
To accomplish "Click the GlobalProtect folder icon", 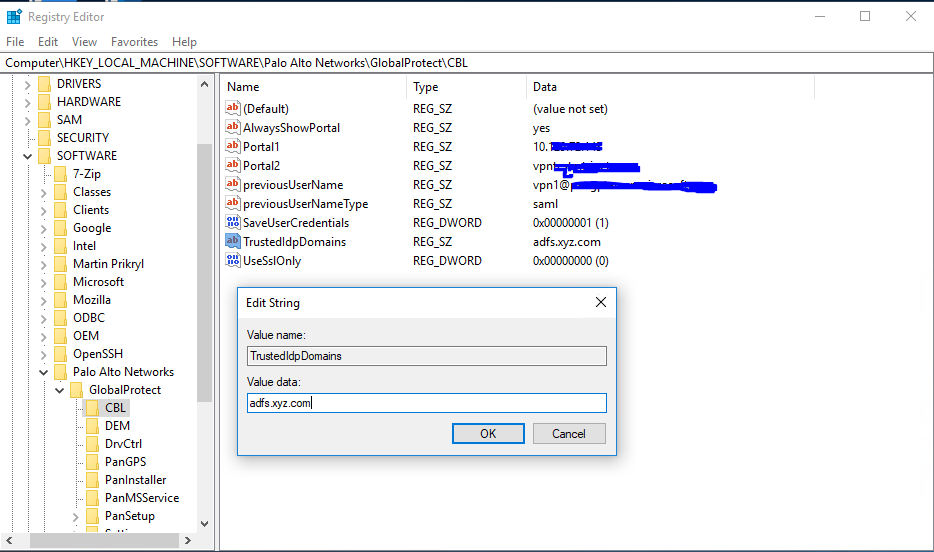I will click(76, 390).
